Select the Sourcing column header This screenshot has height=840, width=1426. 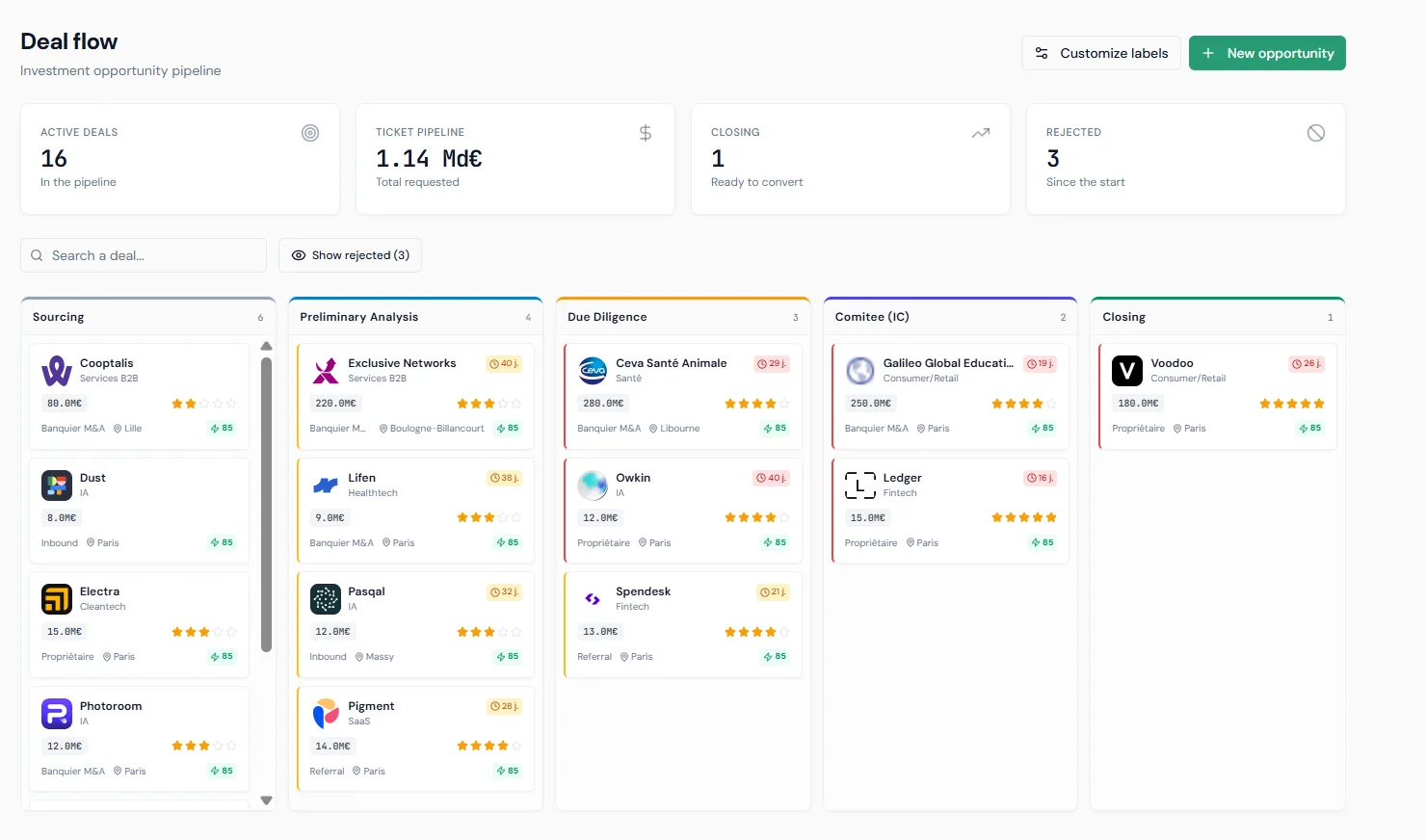point(148,317)
